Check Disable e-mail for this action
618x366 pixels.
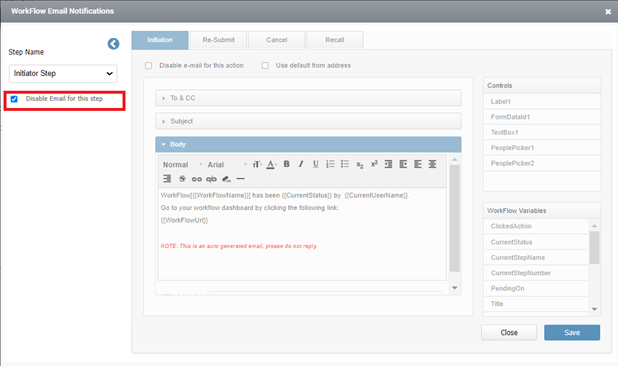tap(149, 65)
